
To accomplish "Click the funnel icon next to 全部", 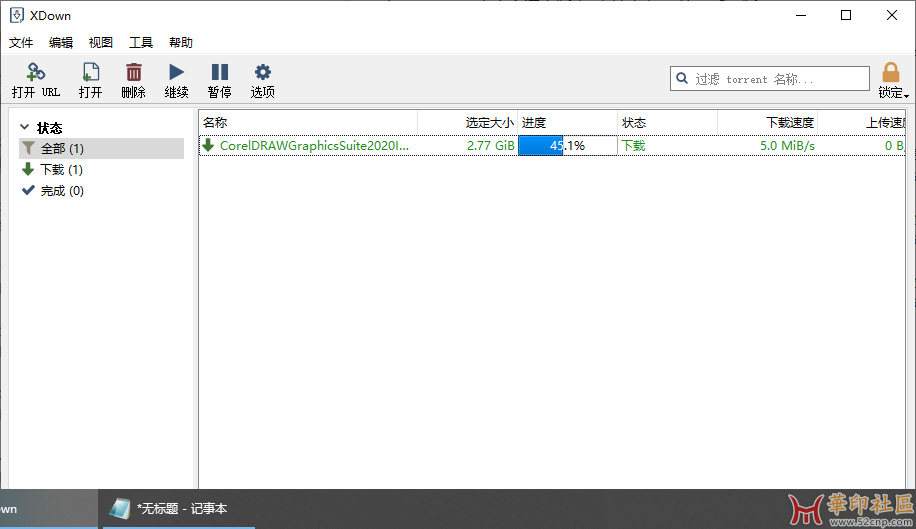I will click(28, 148).
